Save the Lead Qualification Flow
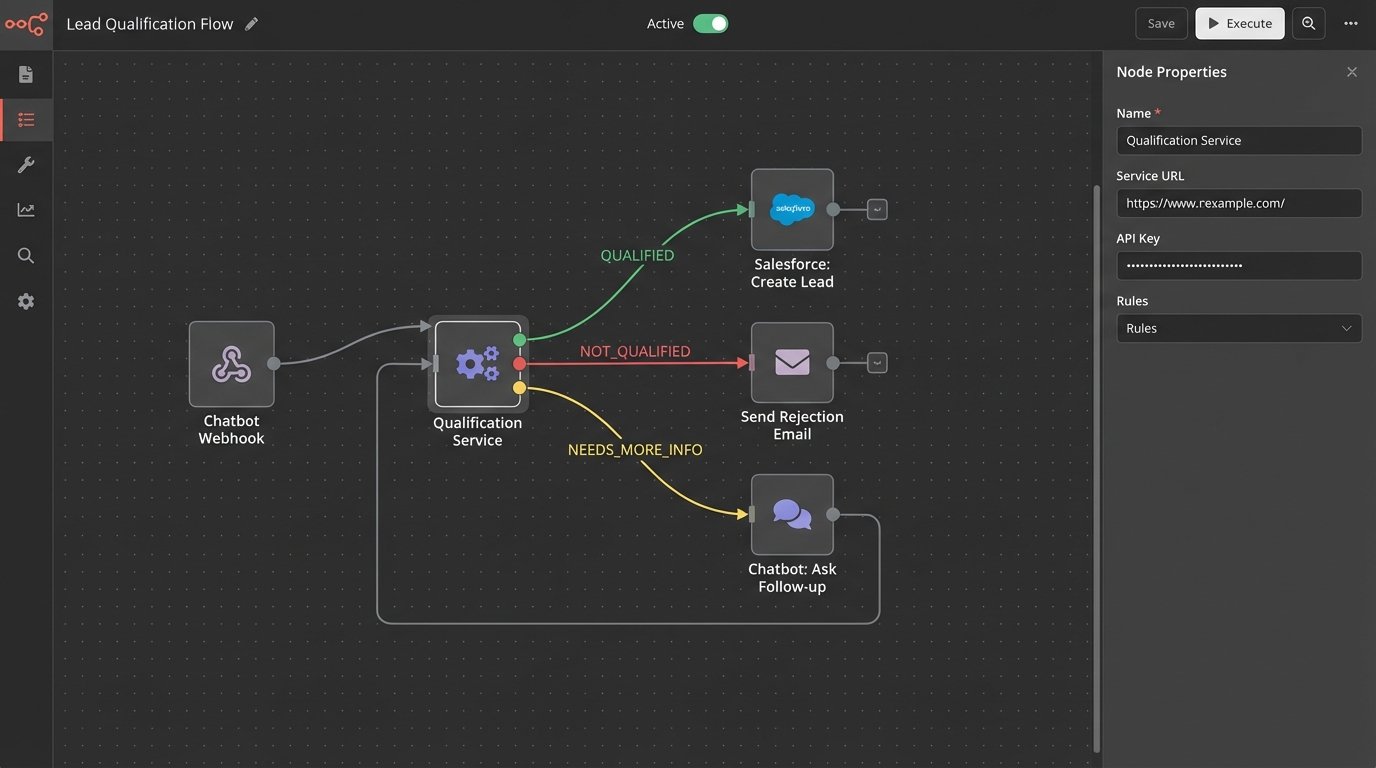The height and width of the screenshot is (768, 1376). click(x=1161, y=23)
